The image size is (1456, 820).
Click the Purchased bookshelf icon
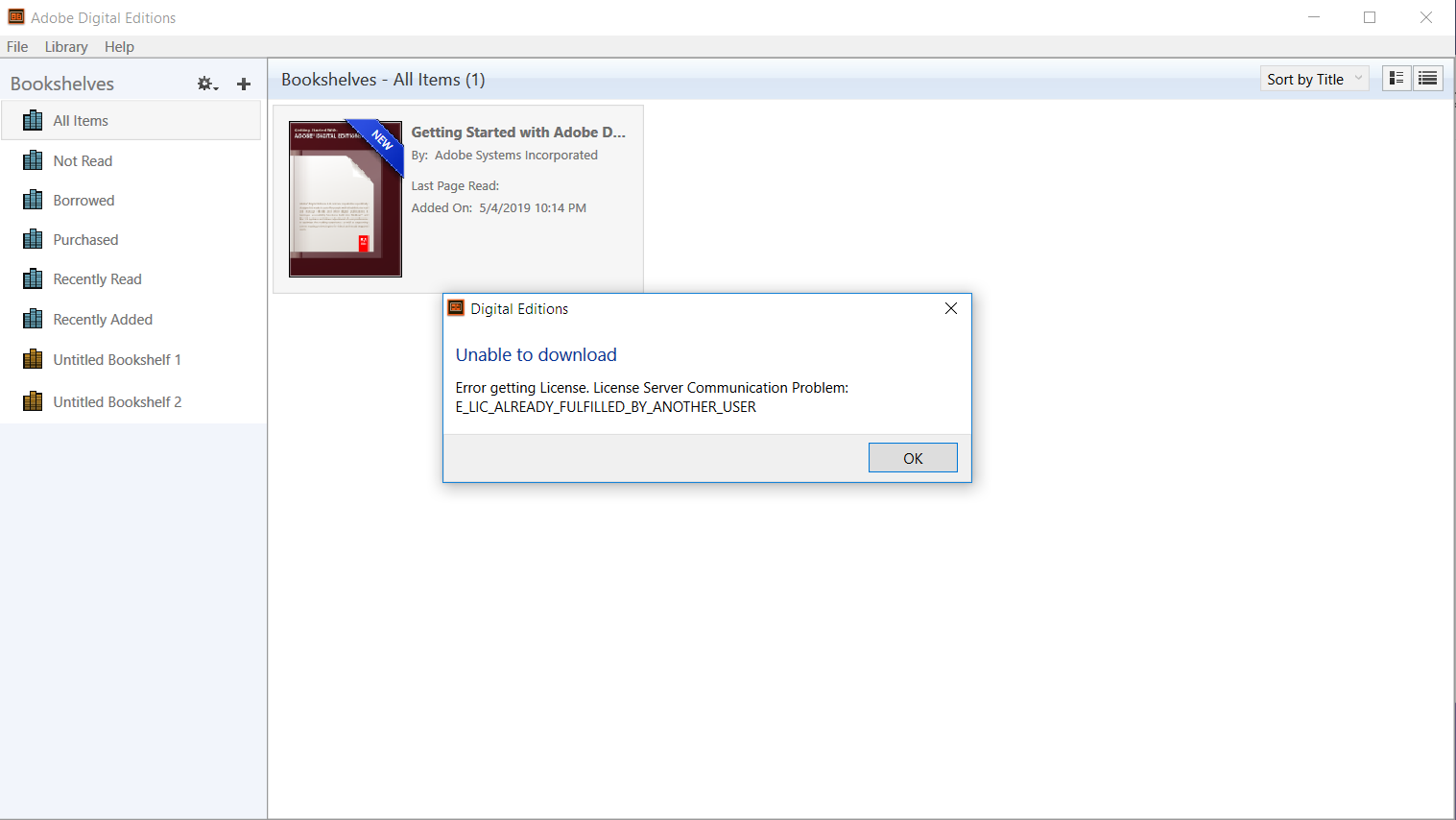33,239
